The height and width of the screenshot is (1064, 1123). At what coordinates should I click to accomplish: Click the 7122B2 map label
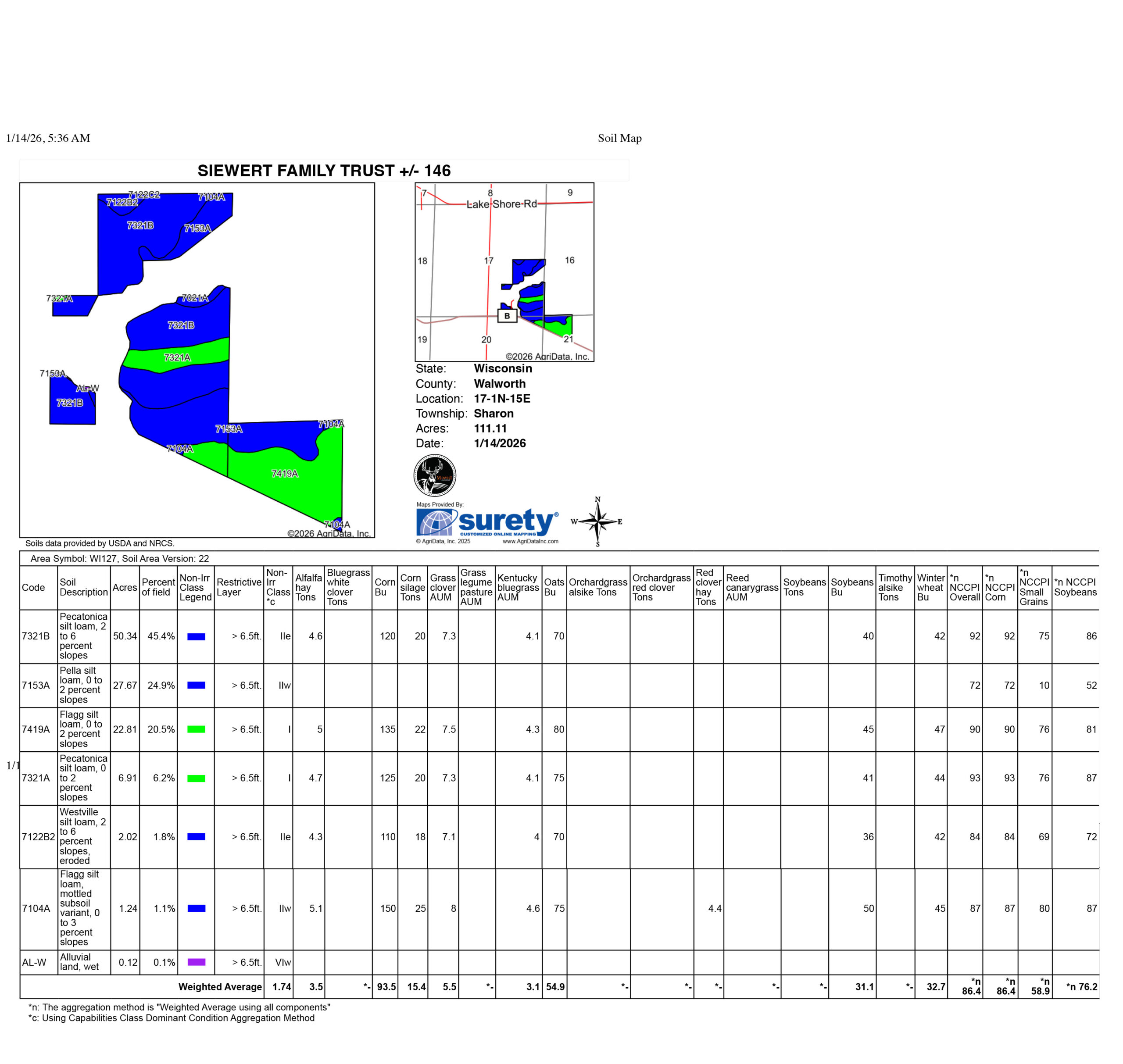pyautogui.click(x=122, y=203)
